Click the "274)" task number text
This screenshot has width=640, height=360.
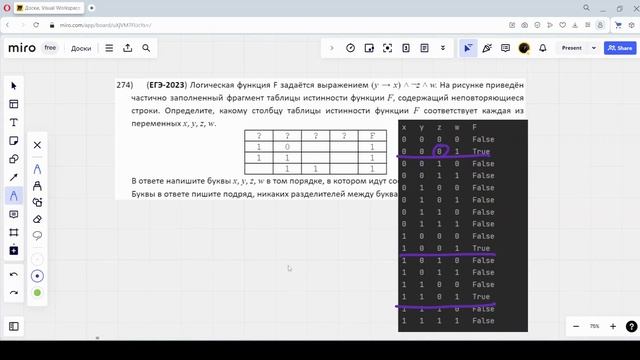coord(125,85)
